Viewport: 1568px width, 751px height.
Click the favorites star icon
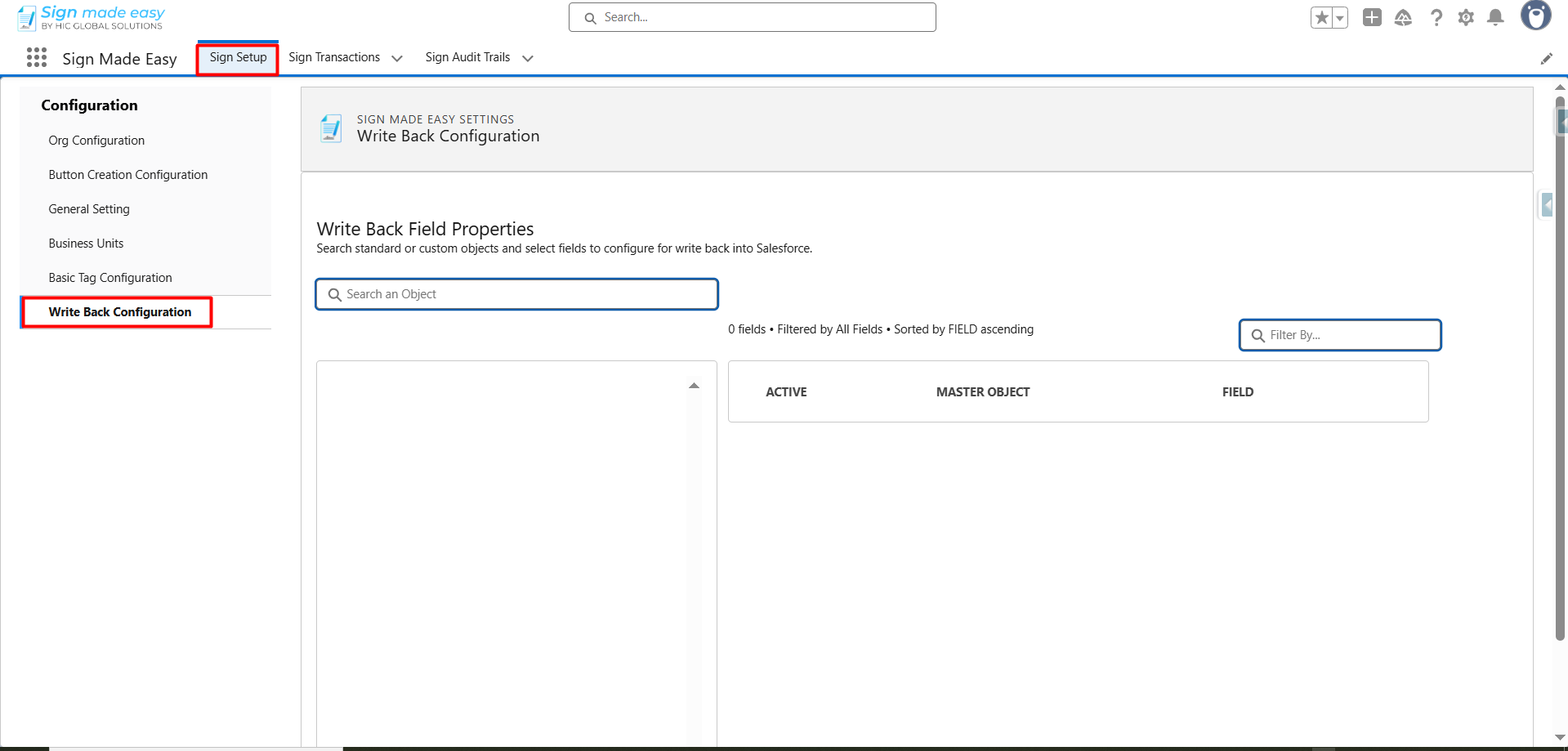coord(1321,17)
